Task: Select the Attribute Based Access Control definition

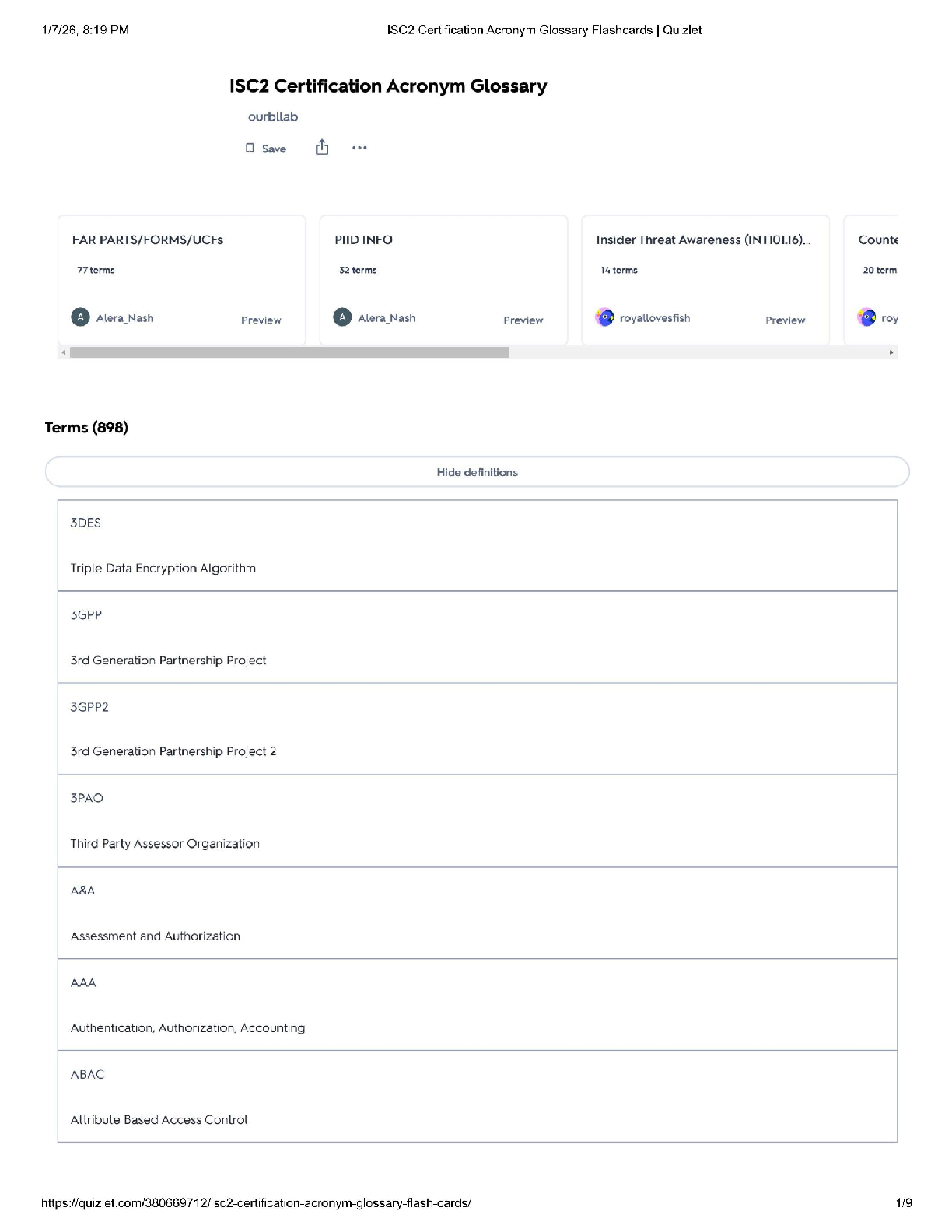Action: click(159, 1120)
